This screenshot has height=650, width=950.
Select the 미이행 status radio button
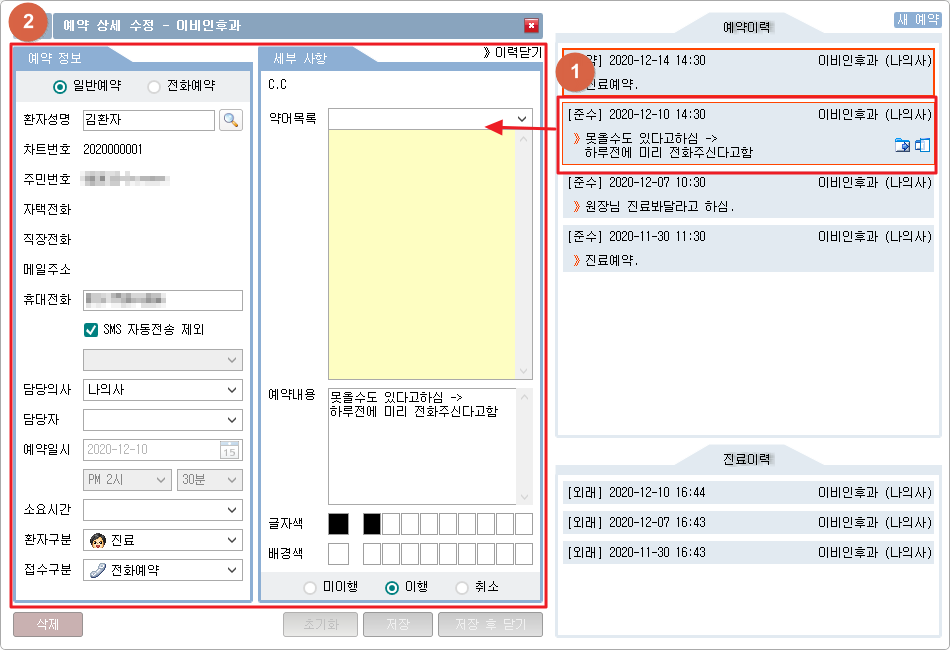point(310,588)
